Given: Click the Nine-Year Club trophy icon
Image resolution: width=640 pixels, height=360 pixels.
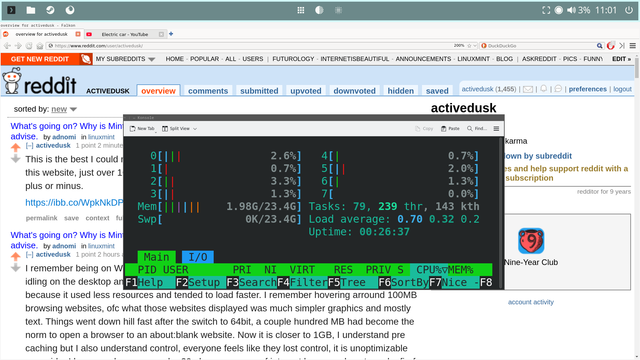Looking at the screenshot, I should tap(531, 241).
